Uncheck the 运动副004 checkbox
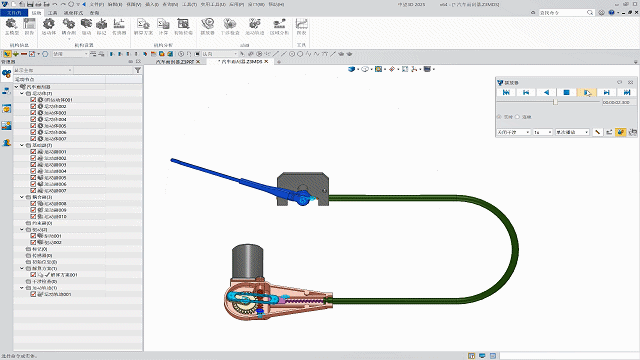This screenshot has width=640, height=360. click(x=33, y=171)
